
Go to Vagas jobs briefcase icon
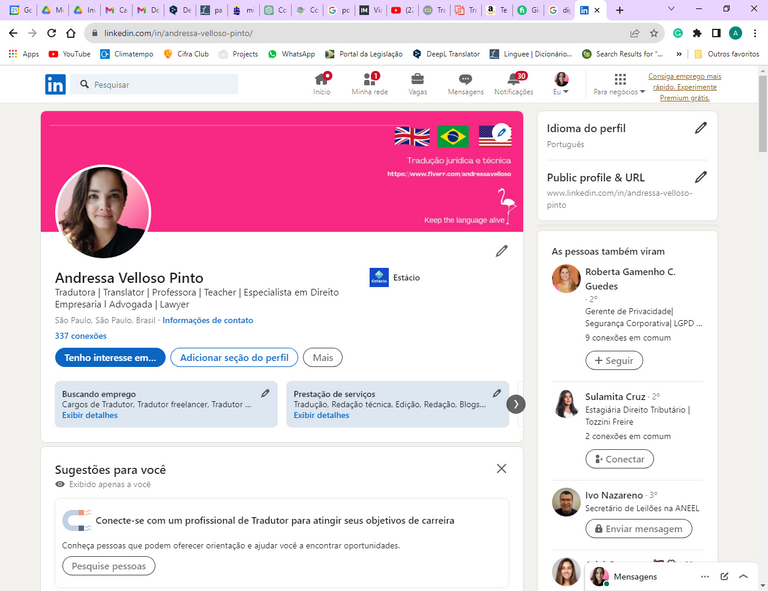click(x=417, y=80)
